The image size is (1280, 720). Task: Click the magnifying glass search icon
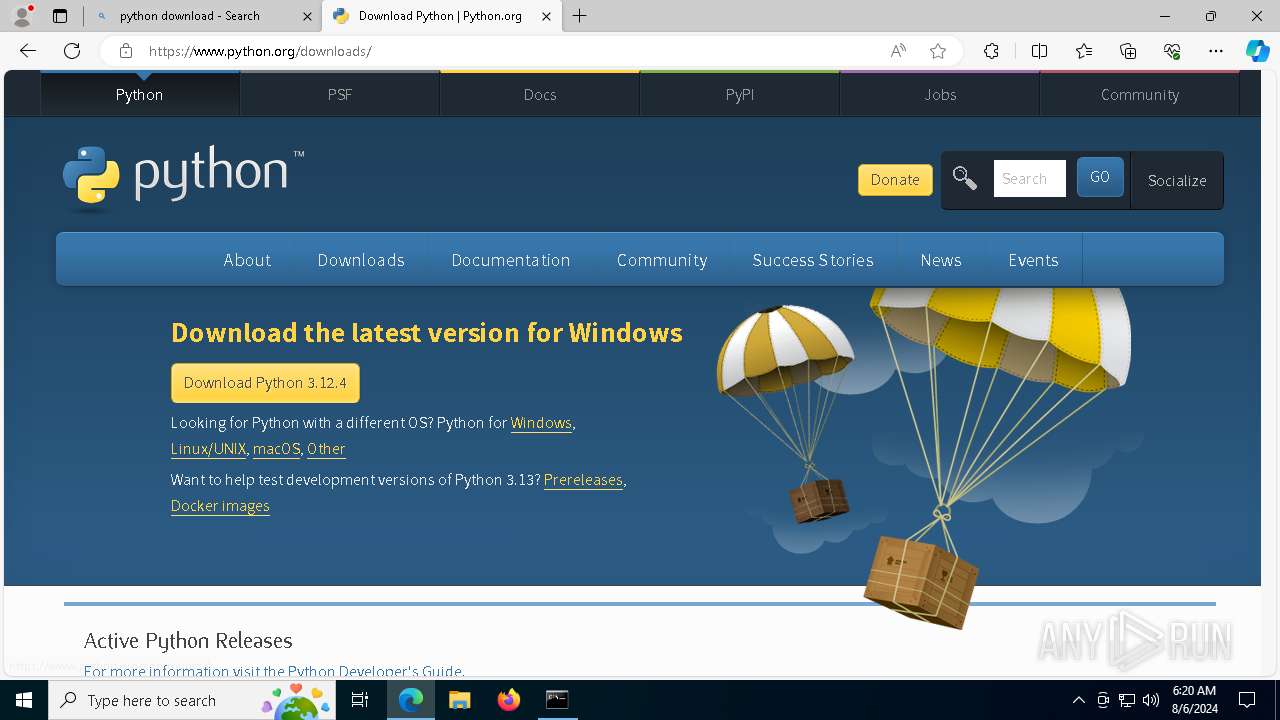click(x=965, y=178)
